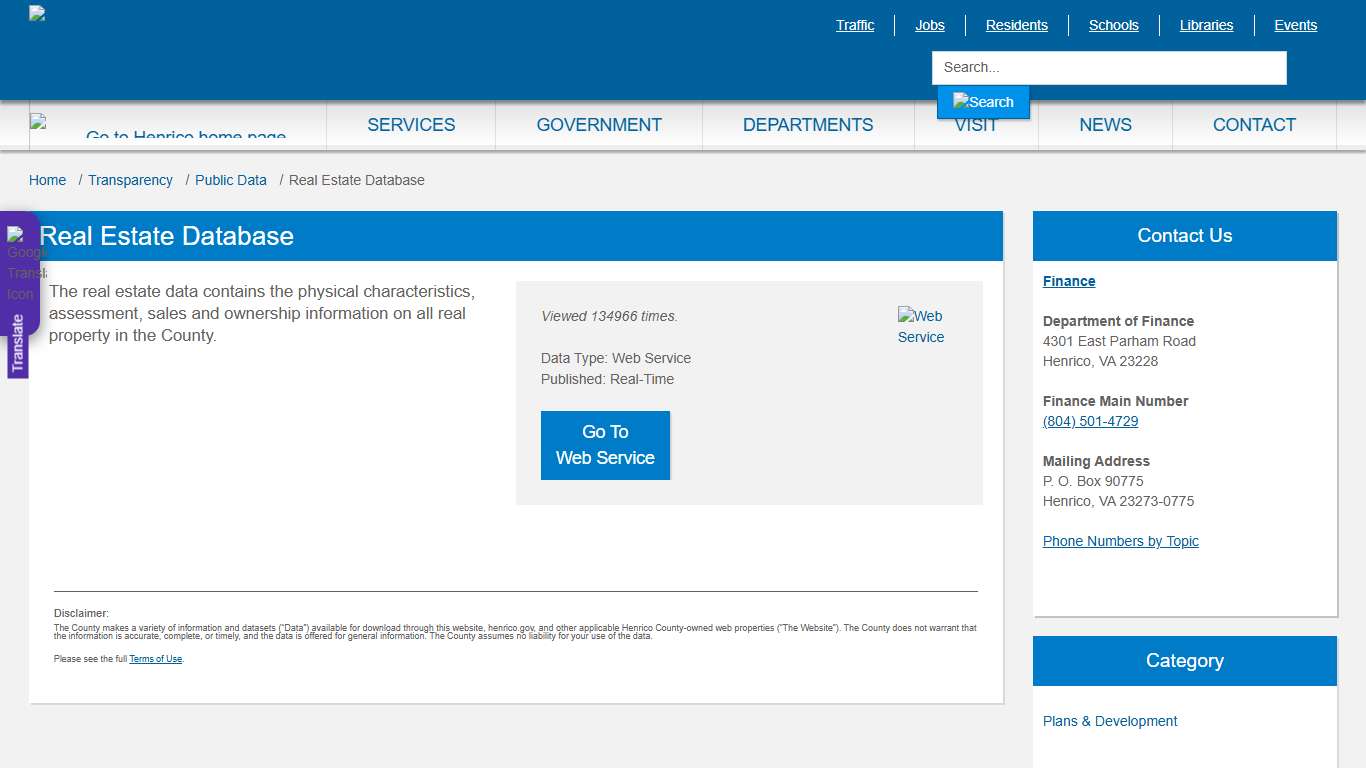Open the DEPARTMENTS navigation menu
The height and width of the screenshot is (768, 1366).
pyautogui.click(x=807, y=124)
